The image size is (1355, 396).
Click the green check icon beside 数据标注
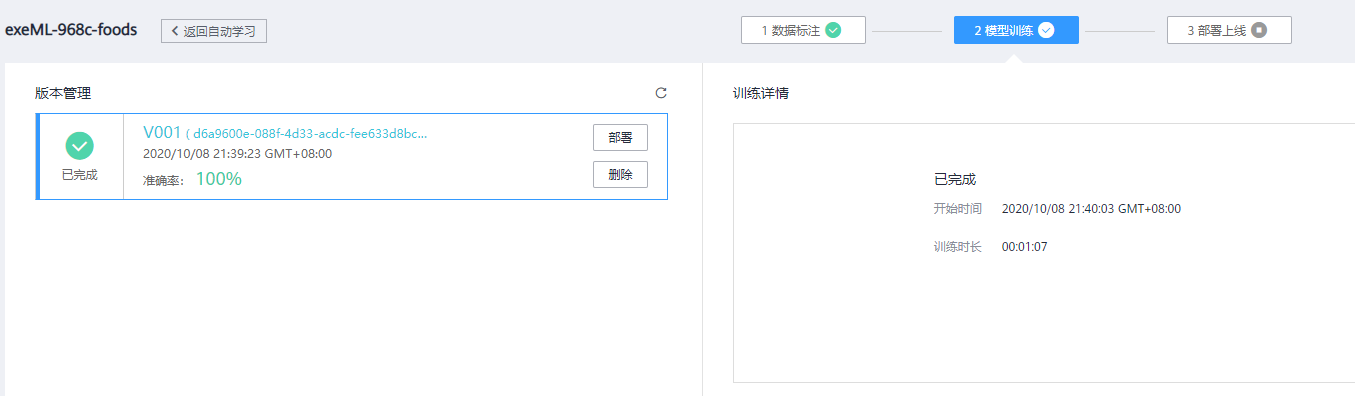[x=833, y=30]
